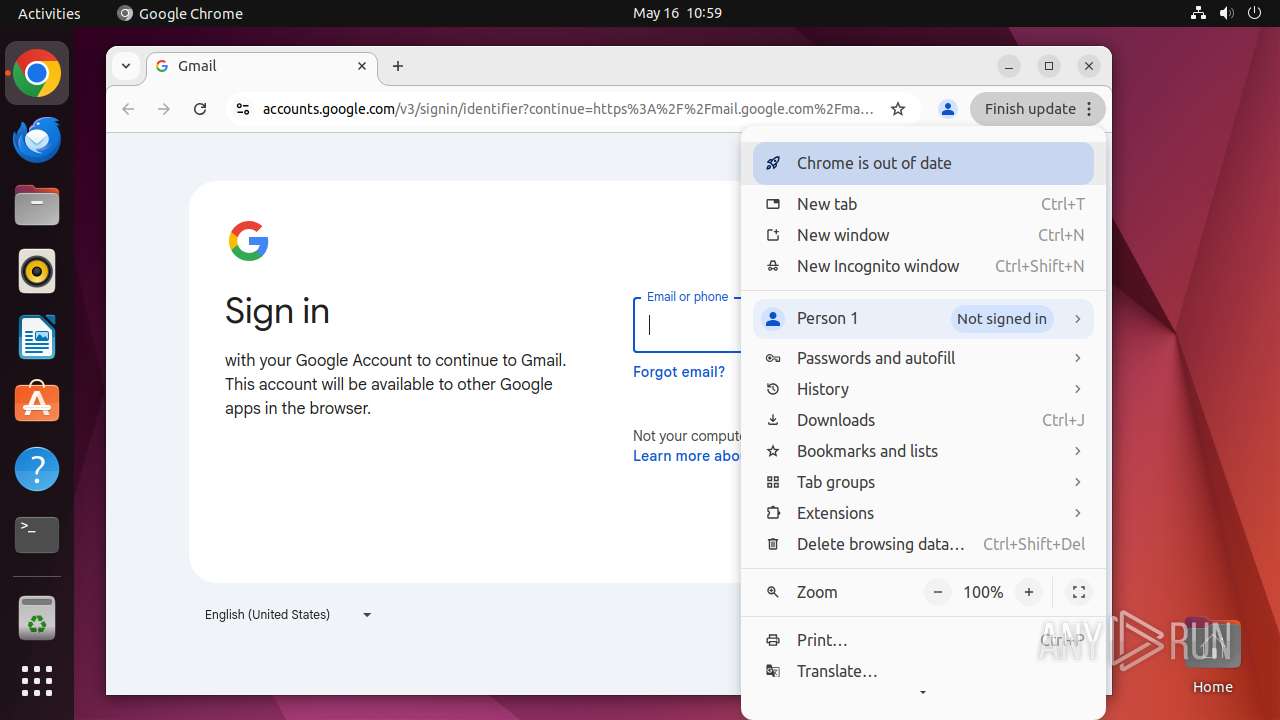
Task: Click the Home desktop folder
Action: pyautogui.click(x=1212, y=657)
